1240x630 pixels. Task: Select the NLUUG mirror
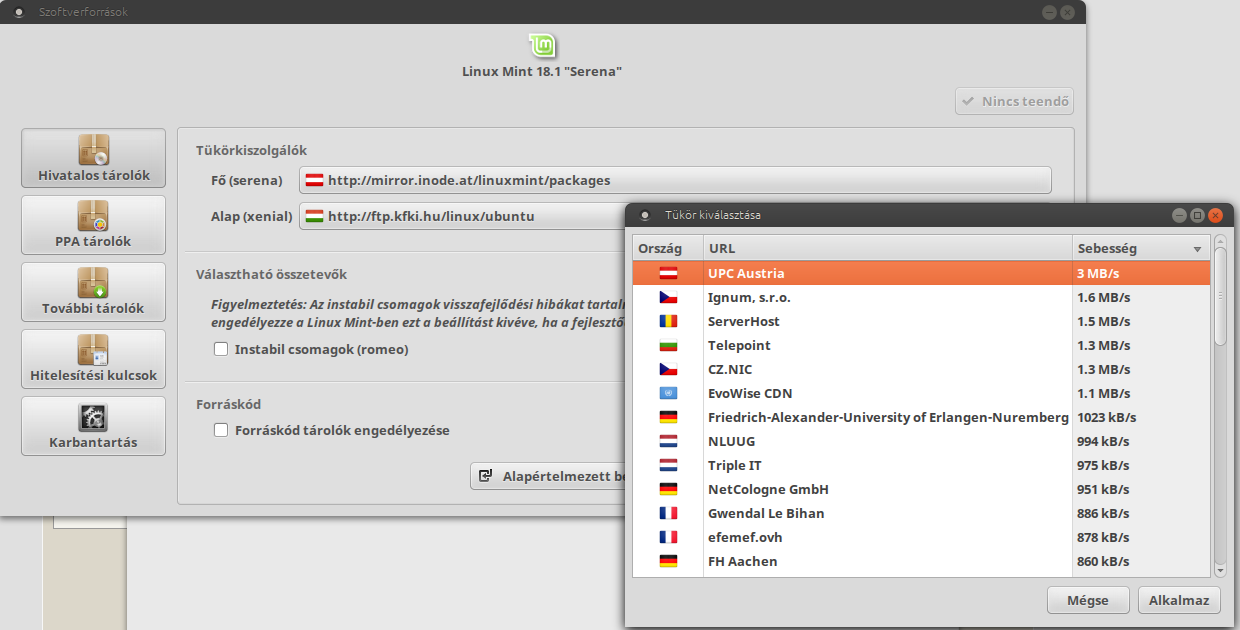[x=921, y=441]
